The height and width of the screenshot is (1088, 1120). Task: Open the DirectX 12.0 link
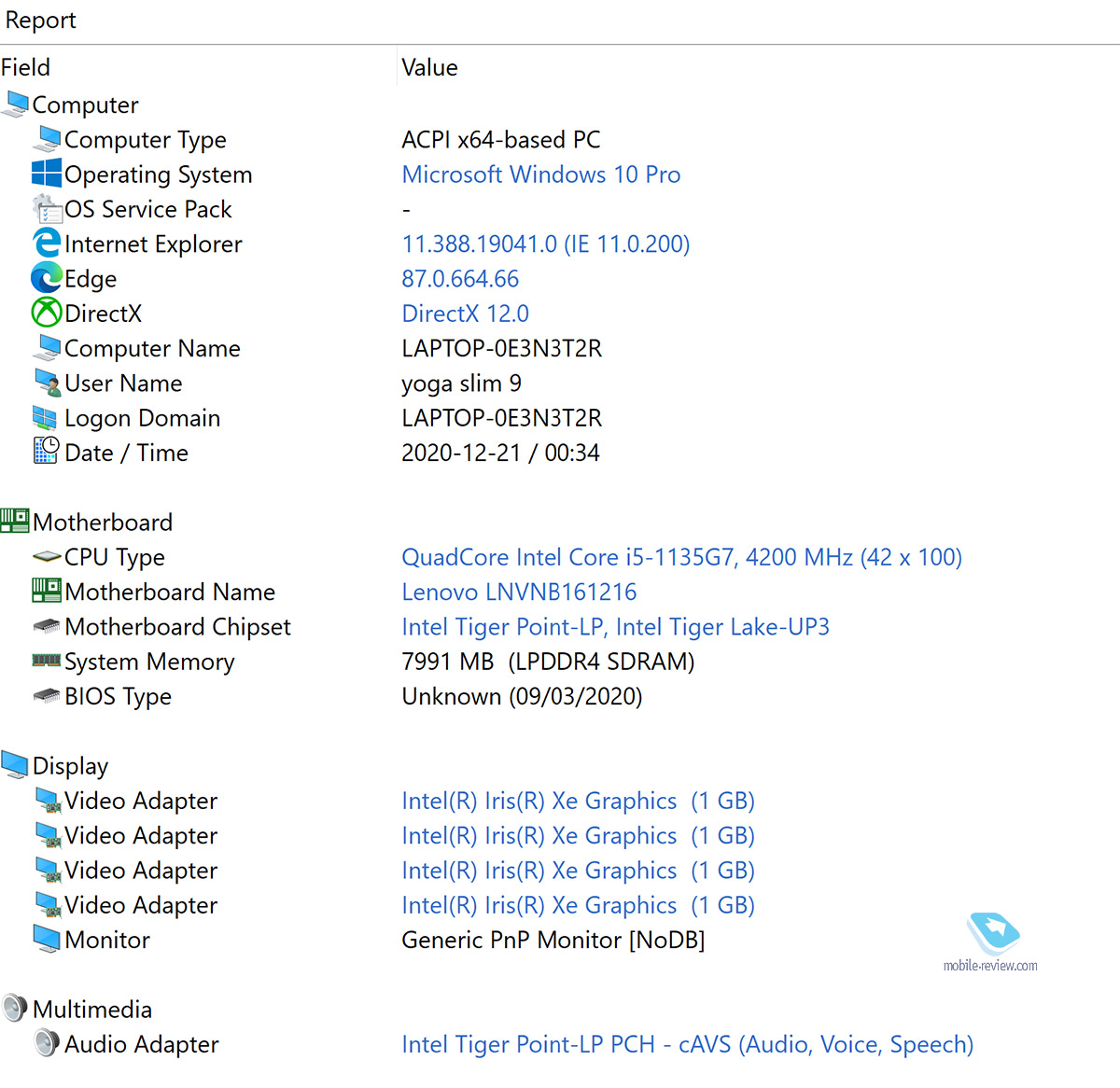(x=465, y=314)
